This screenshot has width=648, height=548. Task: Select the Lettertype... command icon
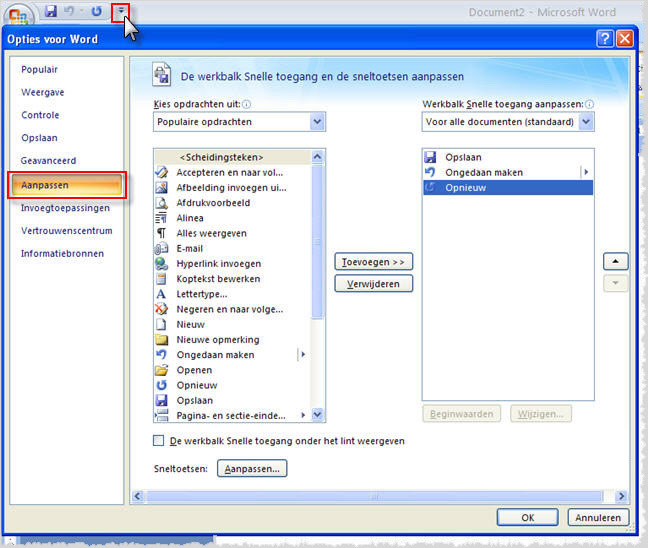click(161, 294)
